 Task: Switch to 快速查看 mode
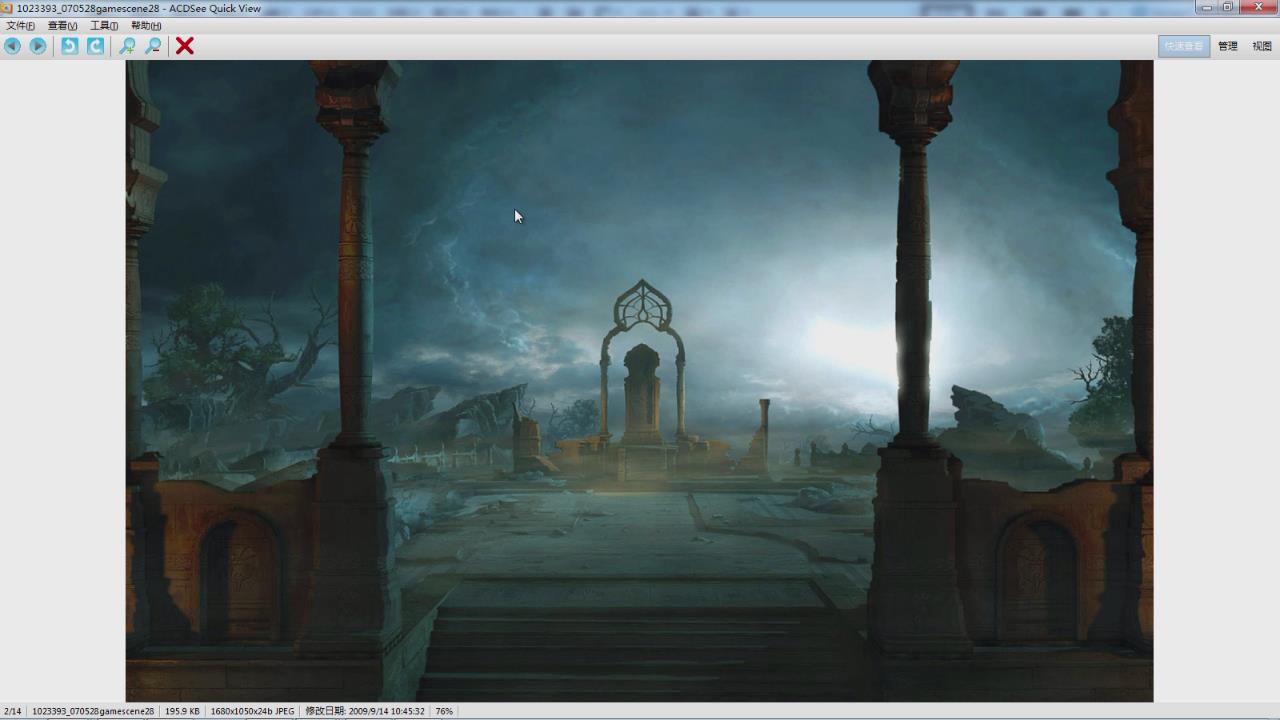point(1184,46)
